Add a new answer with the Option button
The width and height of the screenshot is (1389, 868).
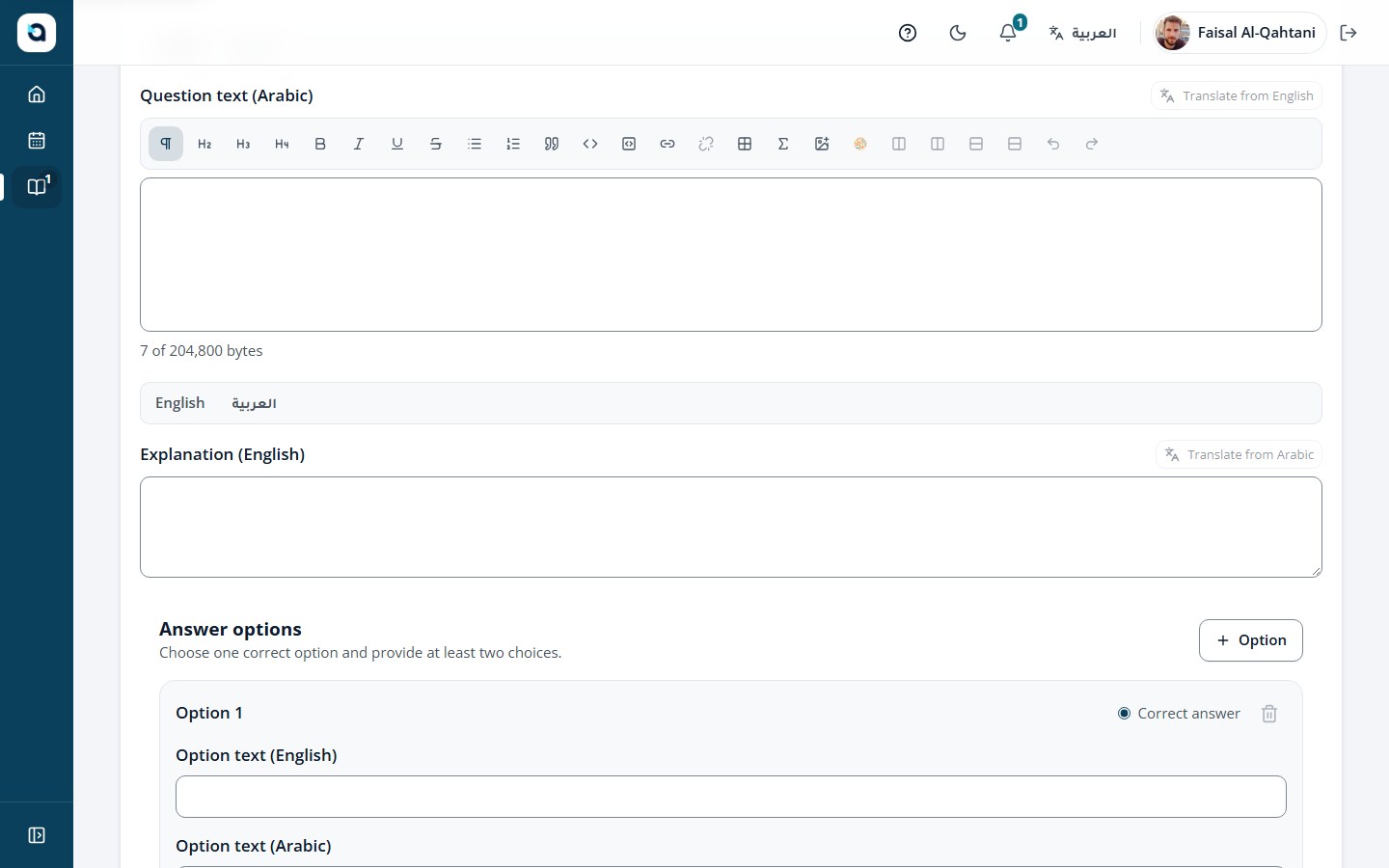click(x=1251, y=640)
